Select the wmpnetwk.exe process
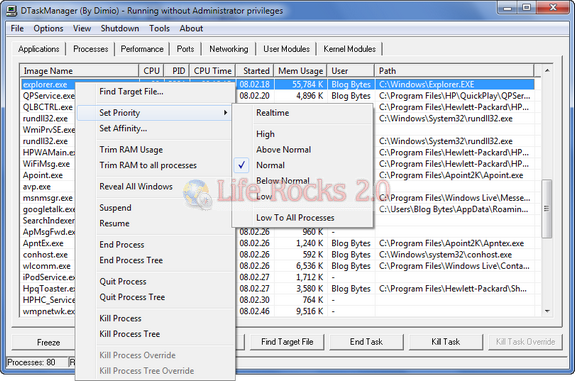 click(x=49, y=311)
